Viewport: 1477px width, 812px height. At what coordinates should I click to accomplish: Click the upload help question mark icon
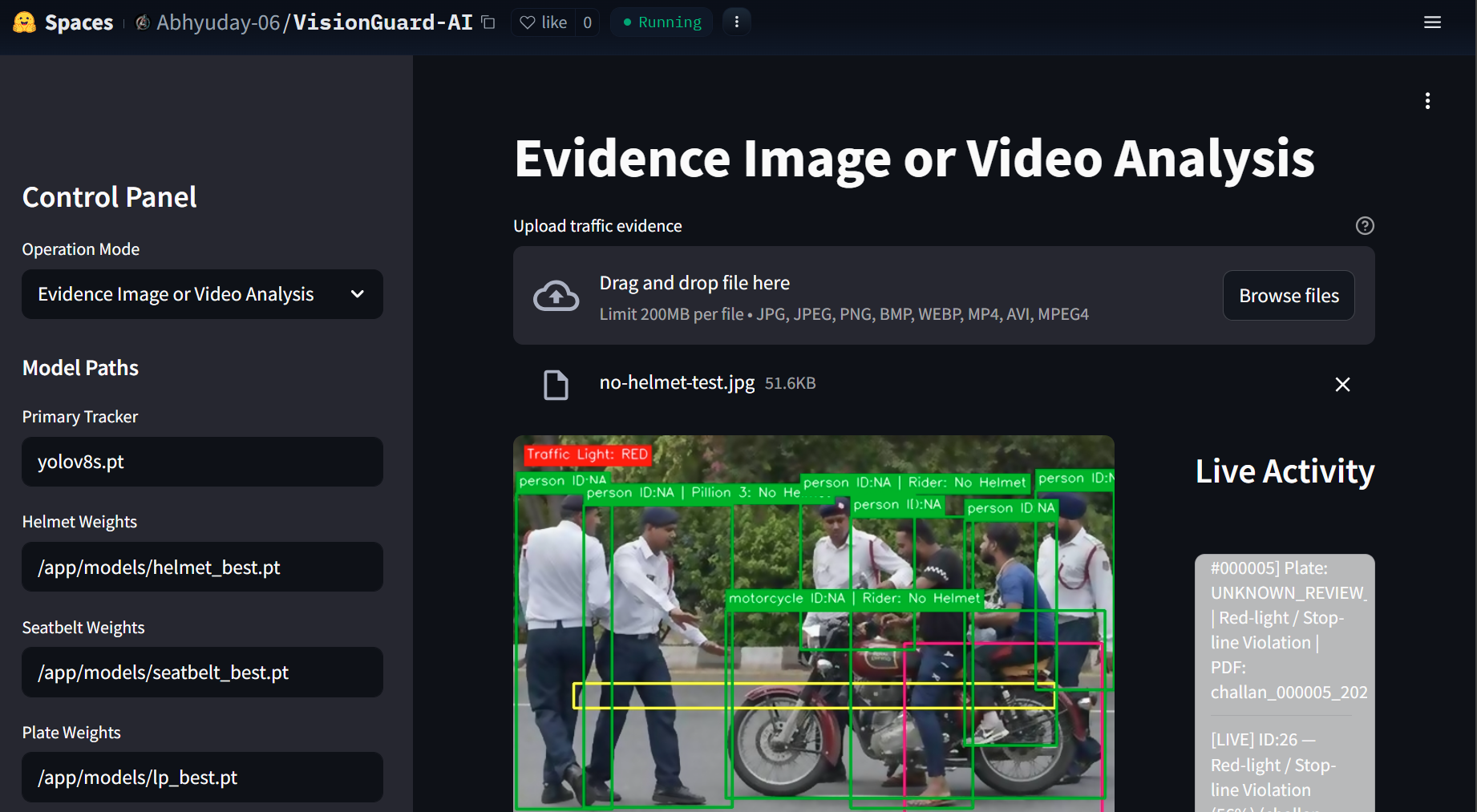1365,226
